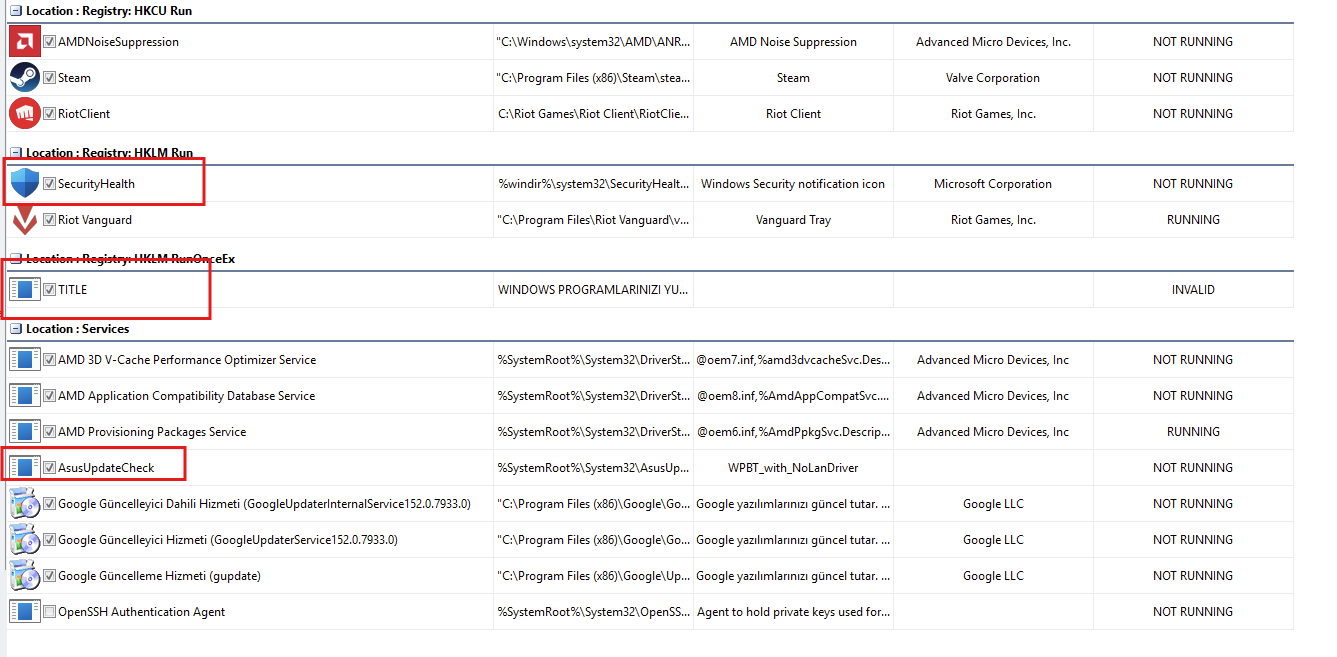Click the Steam path cell in Program Files (x86)

coord(594,78)
